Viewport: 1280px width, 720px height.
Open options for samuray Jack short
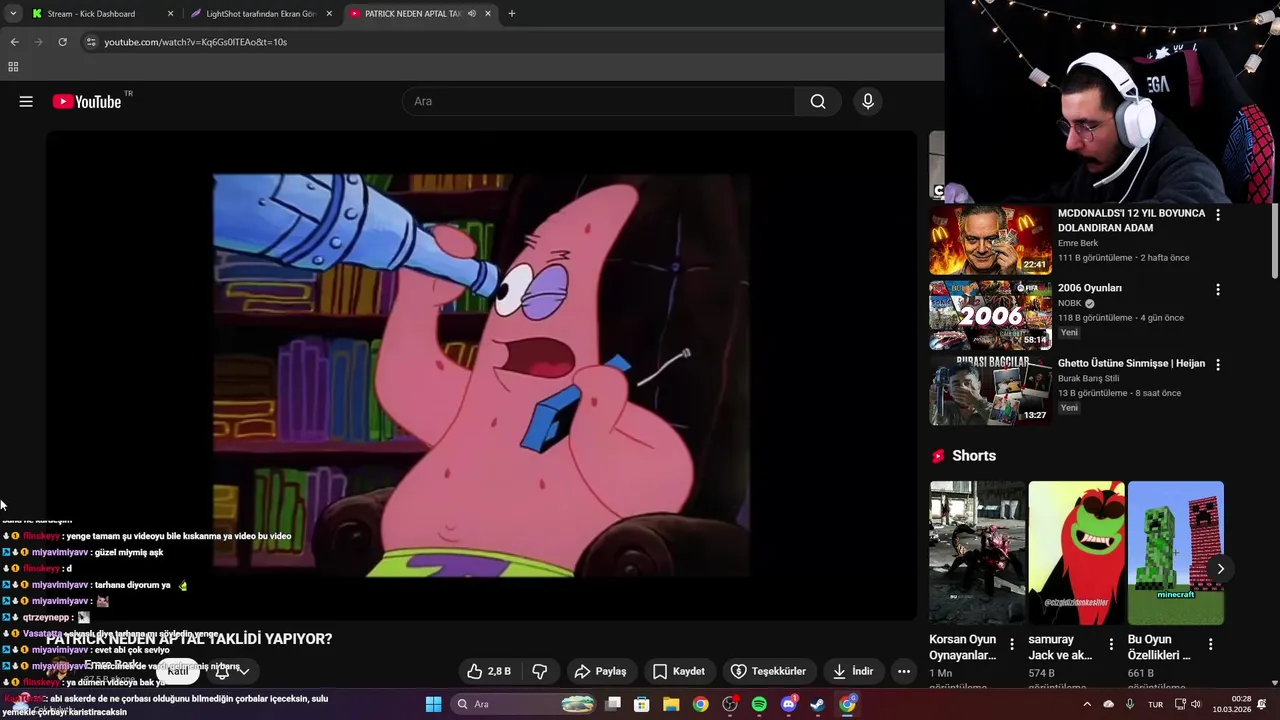click(x=1111, y=645)
